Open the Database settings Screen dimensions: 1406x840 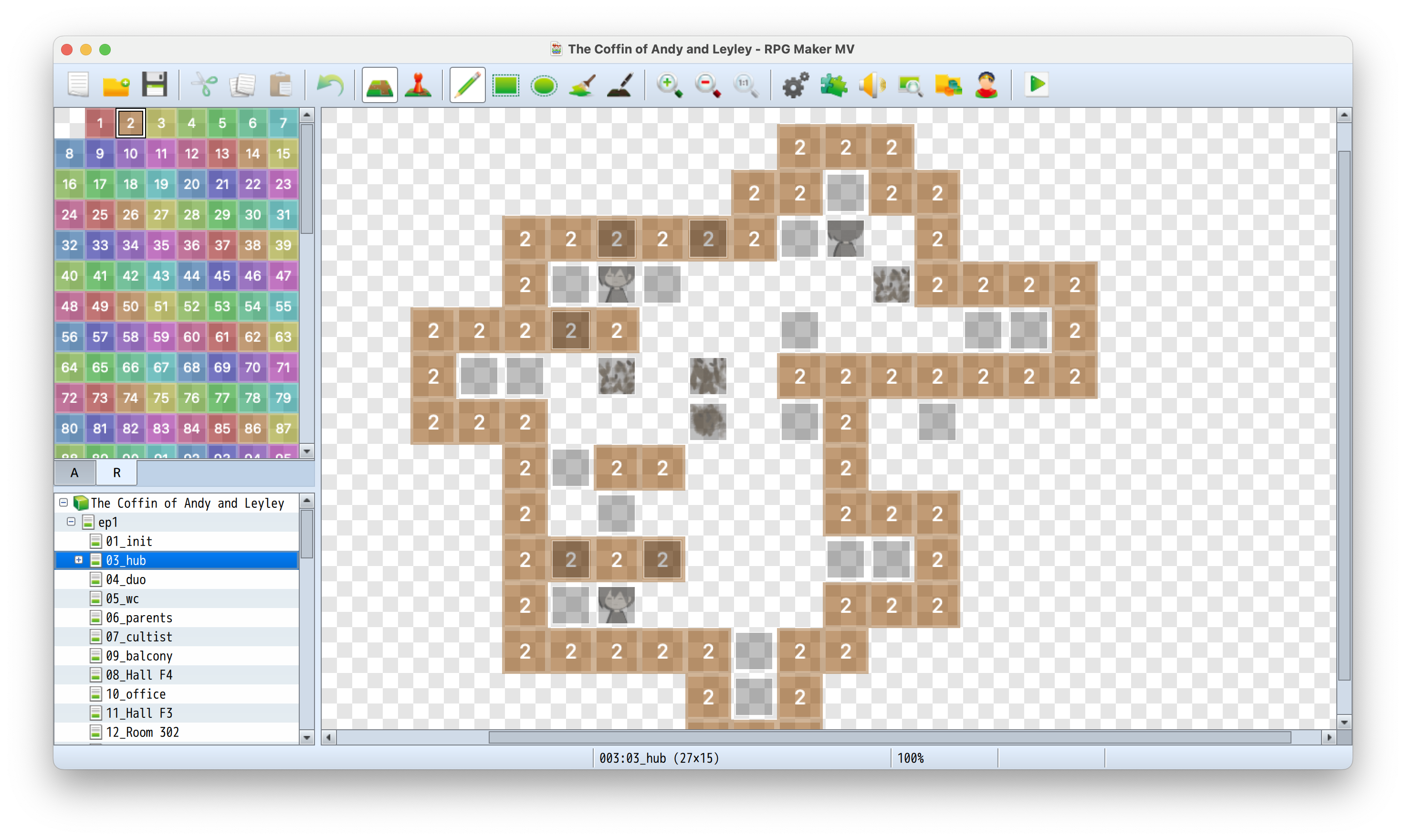[796, 85]
